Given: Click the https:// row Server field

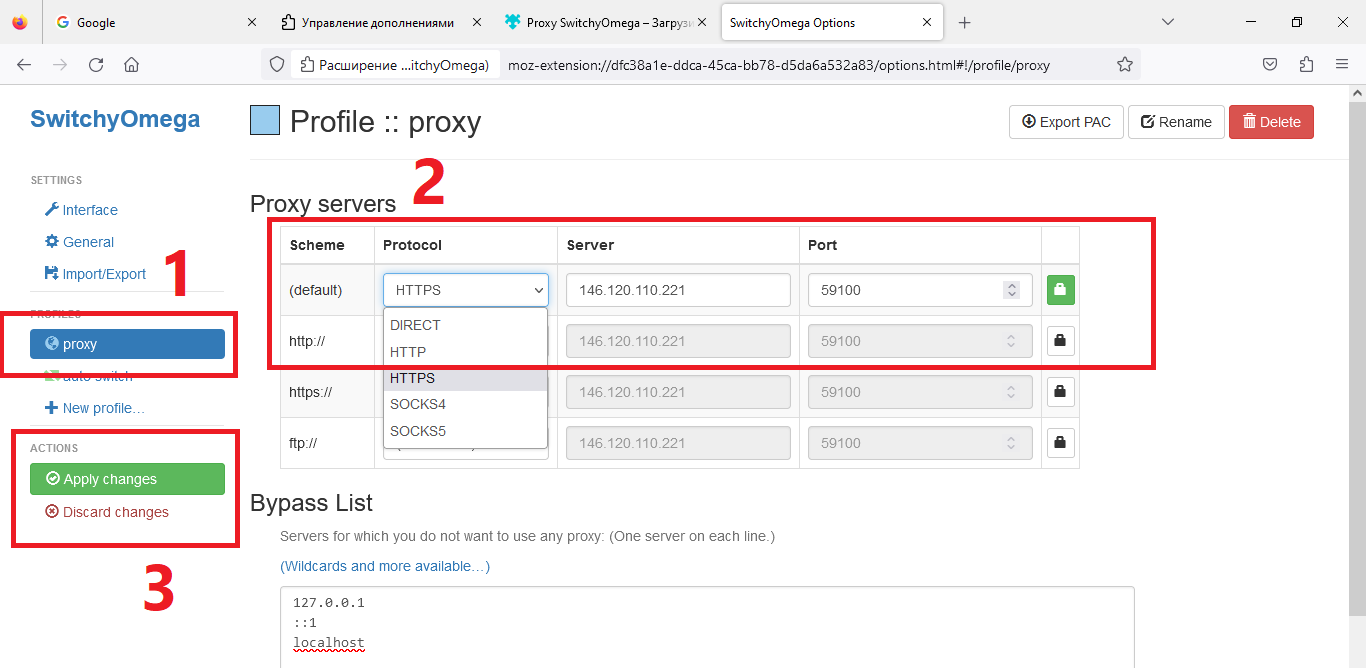Looking at the screenshot, I should click(x=678, y=392).
